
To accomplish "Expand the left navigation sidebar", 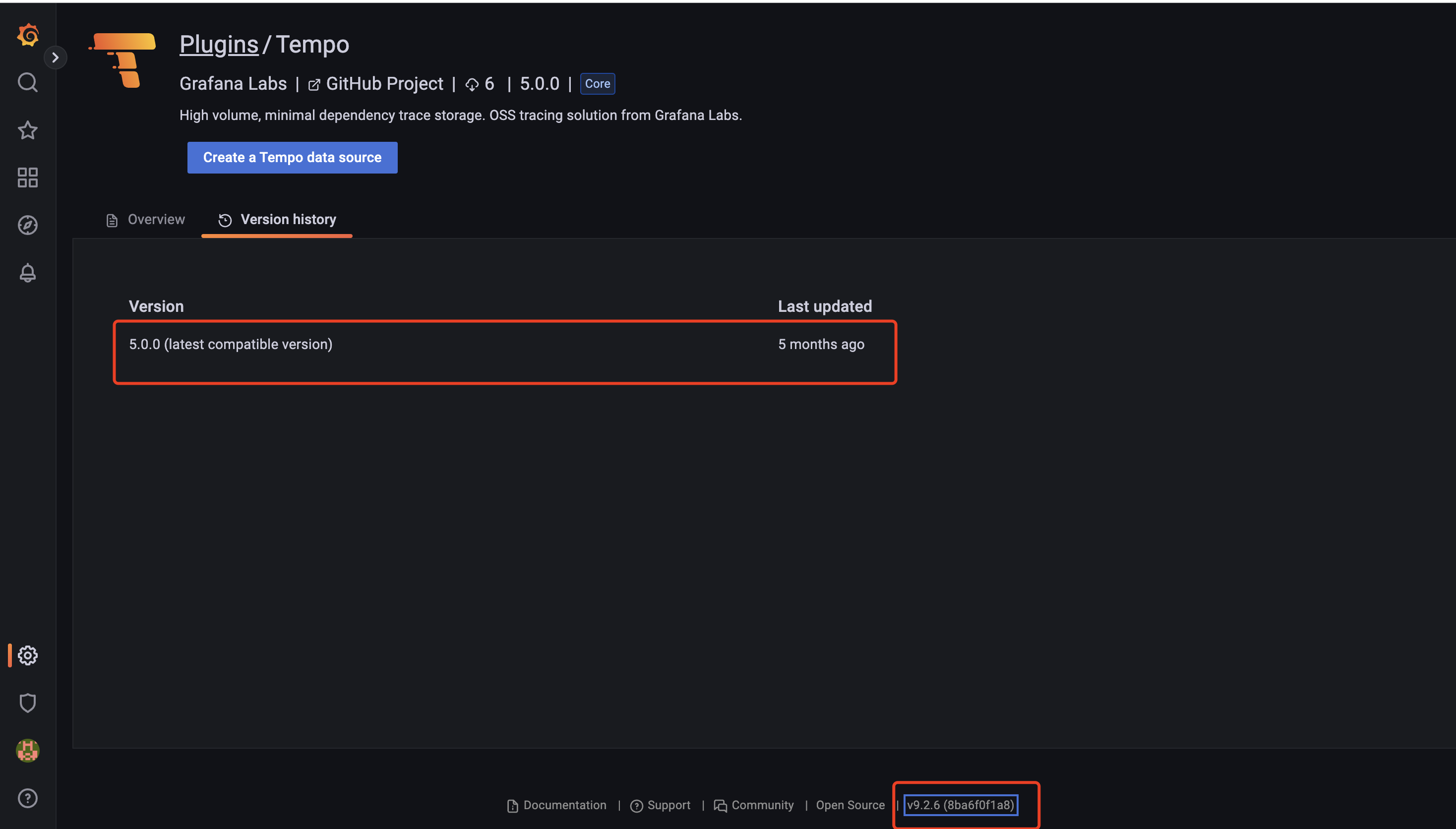I will (x=55, y=57).
